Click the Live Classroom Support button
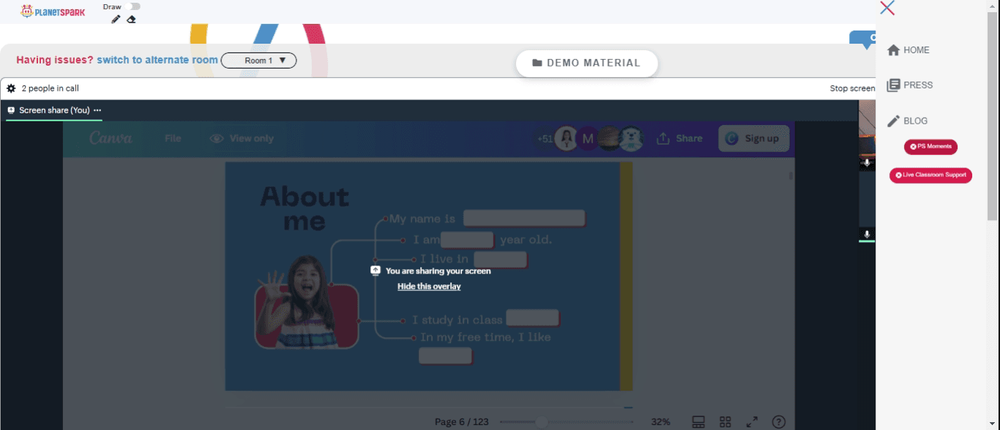1000x430 pixels. click(930, 175)
